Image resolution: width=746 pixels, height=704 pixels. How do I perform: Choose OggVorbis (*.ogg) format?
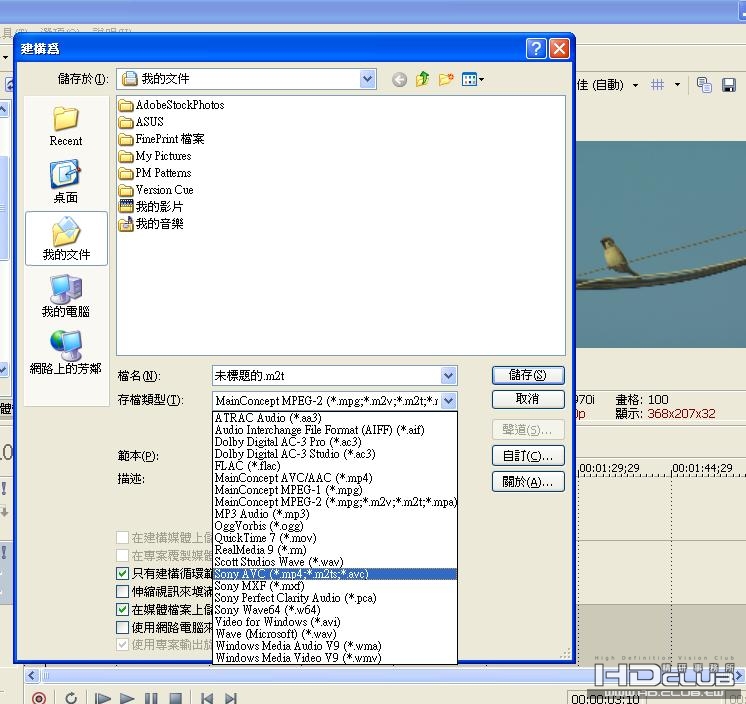(335, 526)
